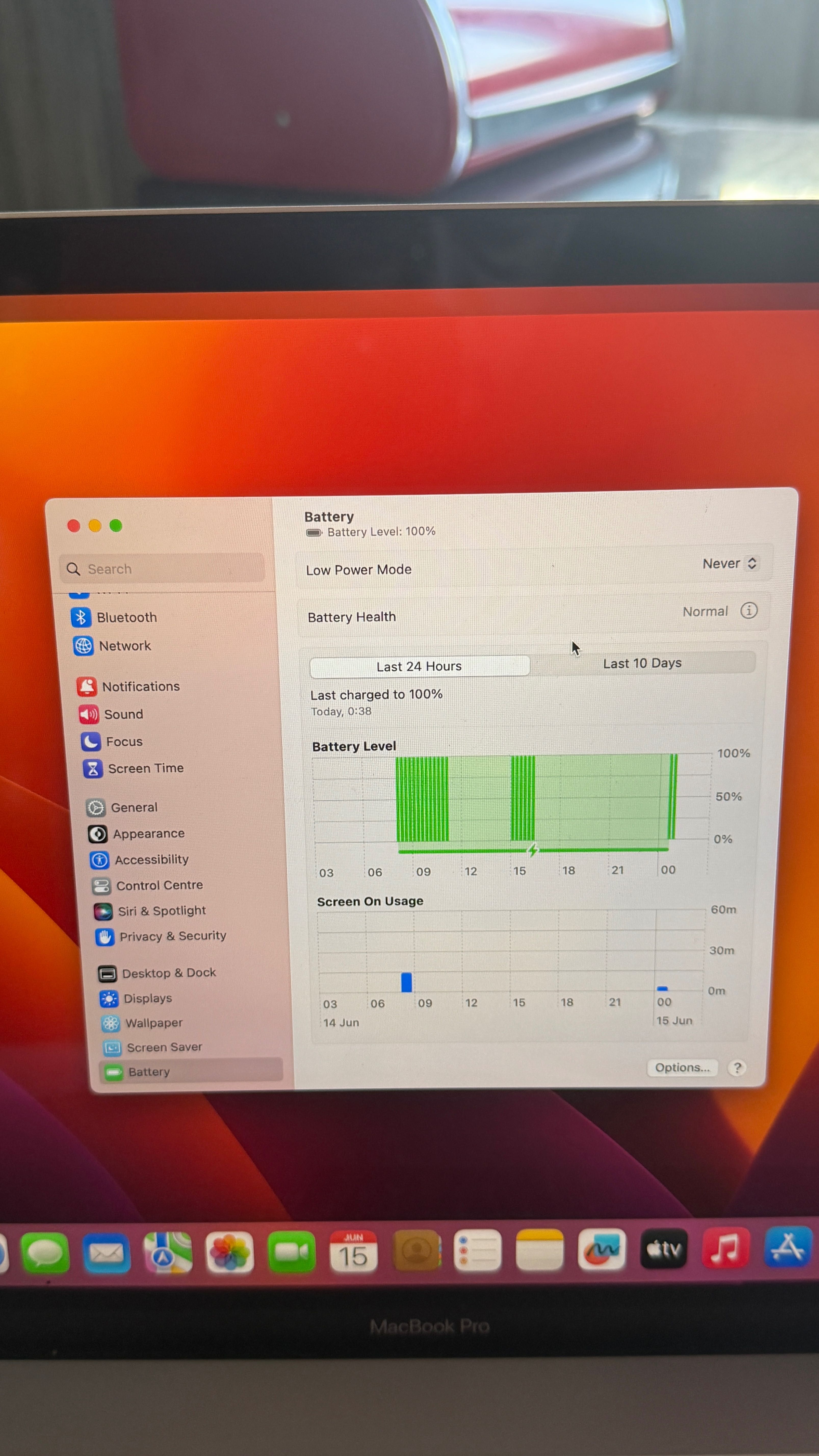
Task: Click the Appearance icon in sidebar
Action: pyautogui.click(x=98, y=834)
